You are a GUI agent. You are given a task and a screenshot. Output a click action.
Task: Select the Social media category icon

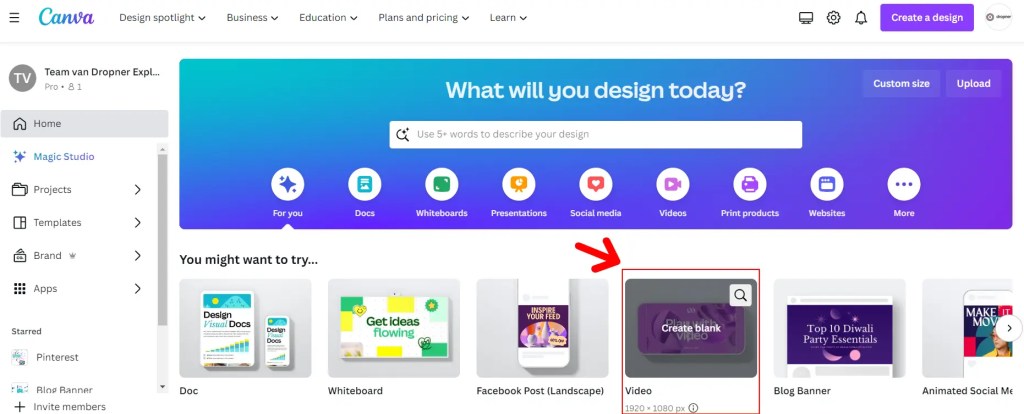click(596, 184)
